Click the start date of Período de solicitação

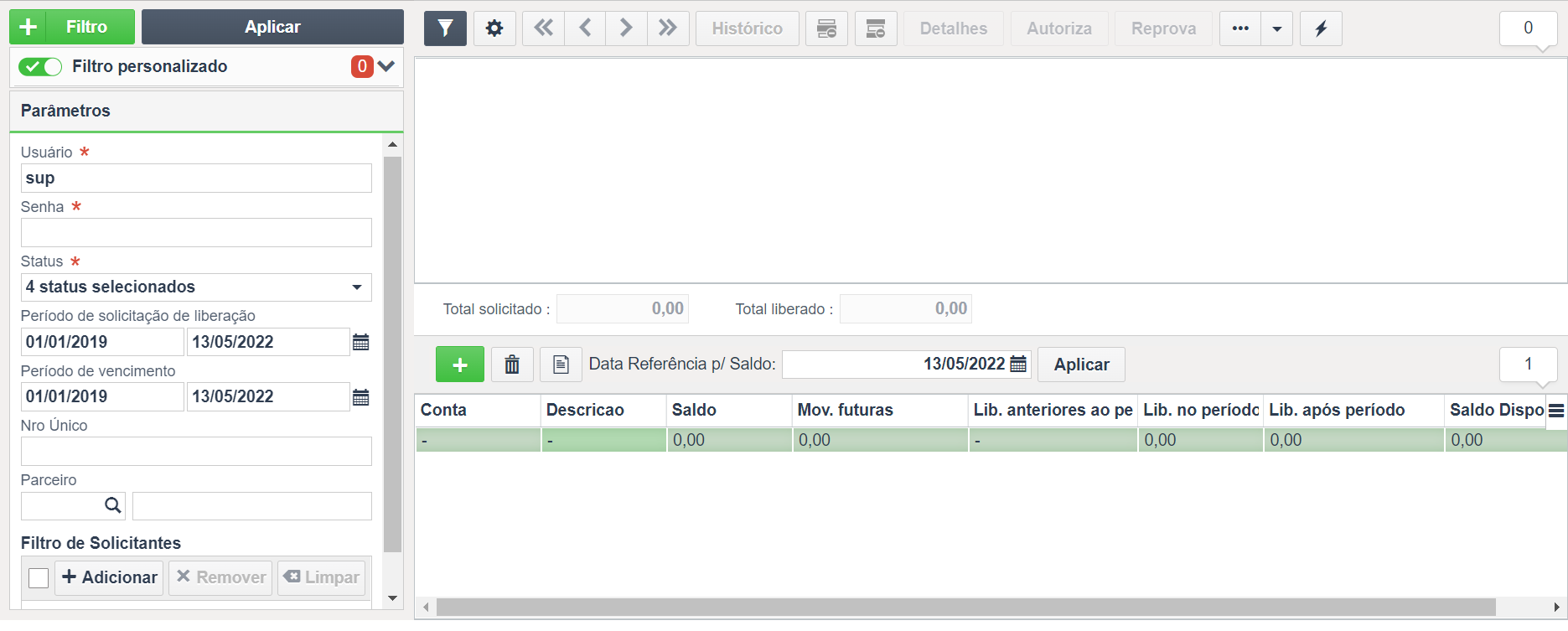coord(102,342)
